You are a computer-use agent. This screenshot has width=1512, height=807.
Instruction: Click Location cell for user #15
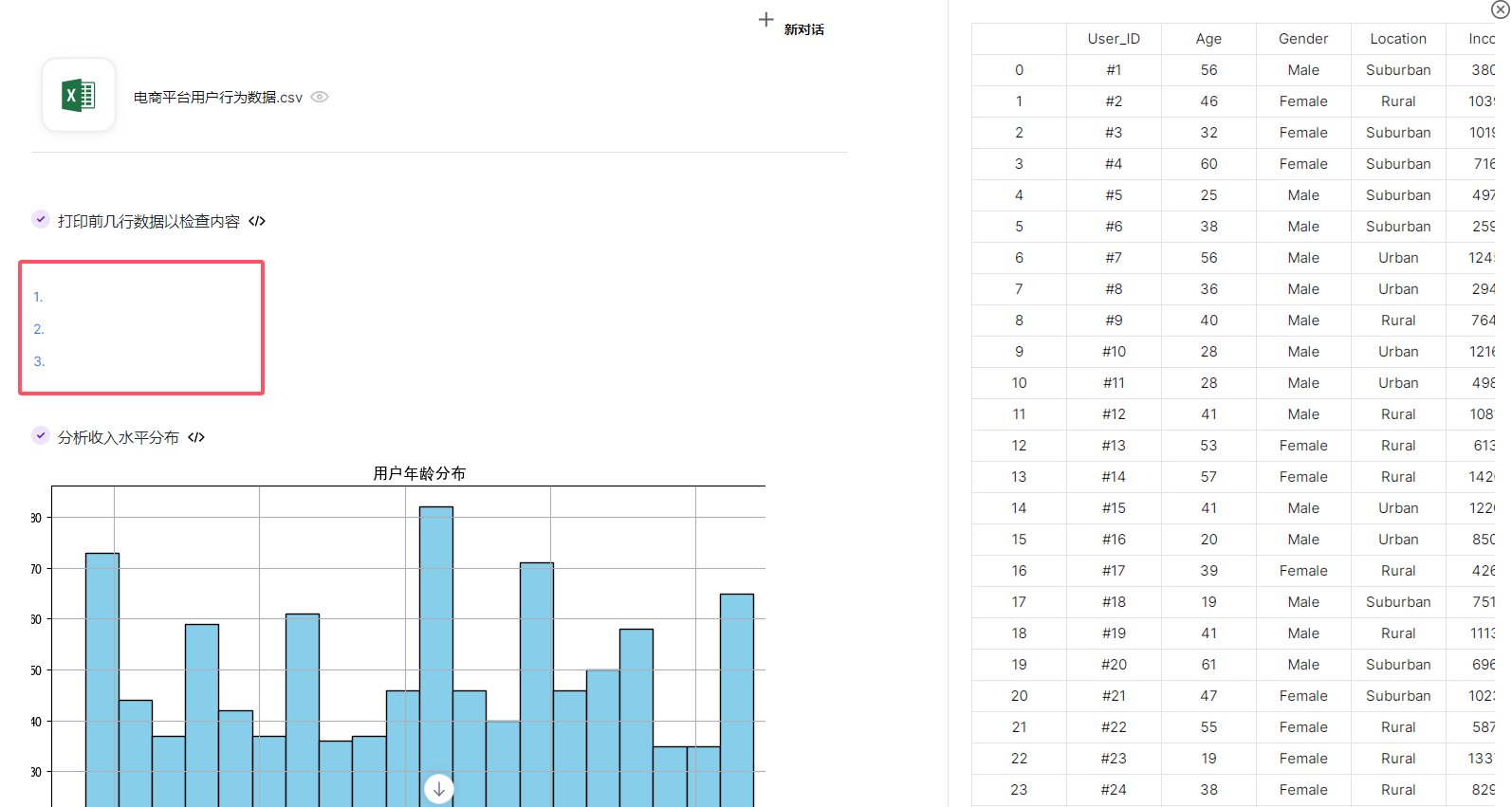click(1398, 508)
